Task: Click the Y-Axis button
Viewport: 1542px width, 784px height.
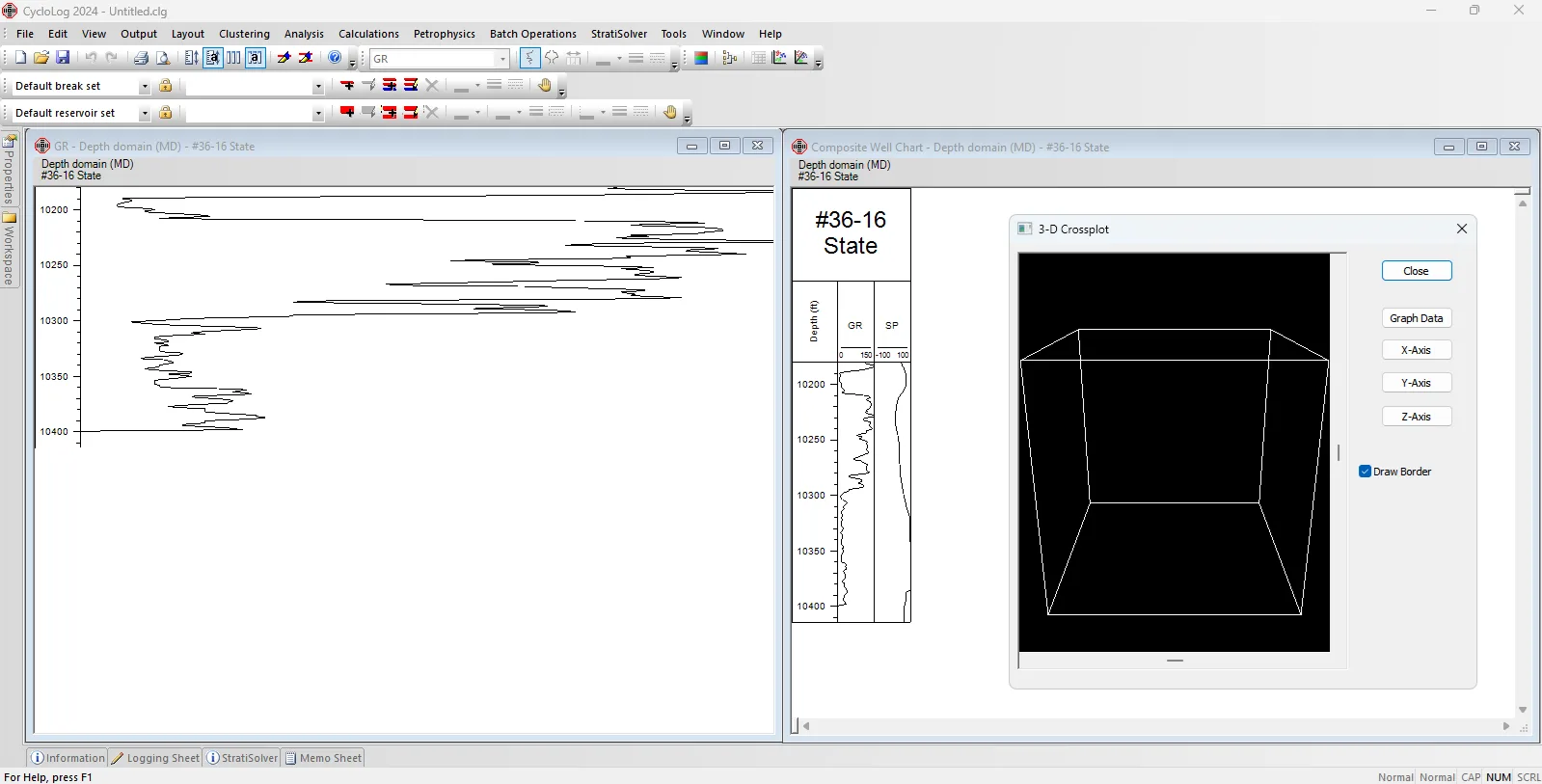Action: coord(1417,383)
